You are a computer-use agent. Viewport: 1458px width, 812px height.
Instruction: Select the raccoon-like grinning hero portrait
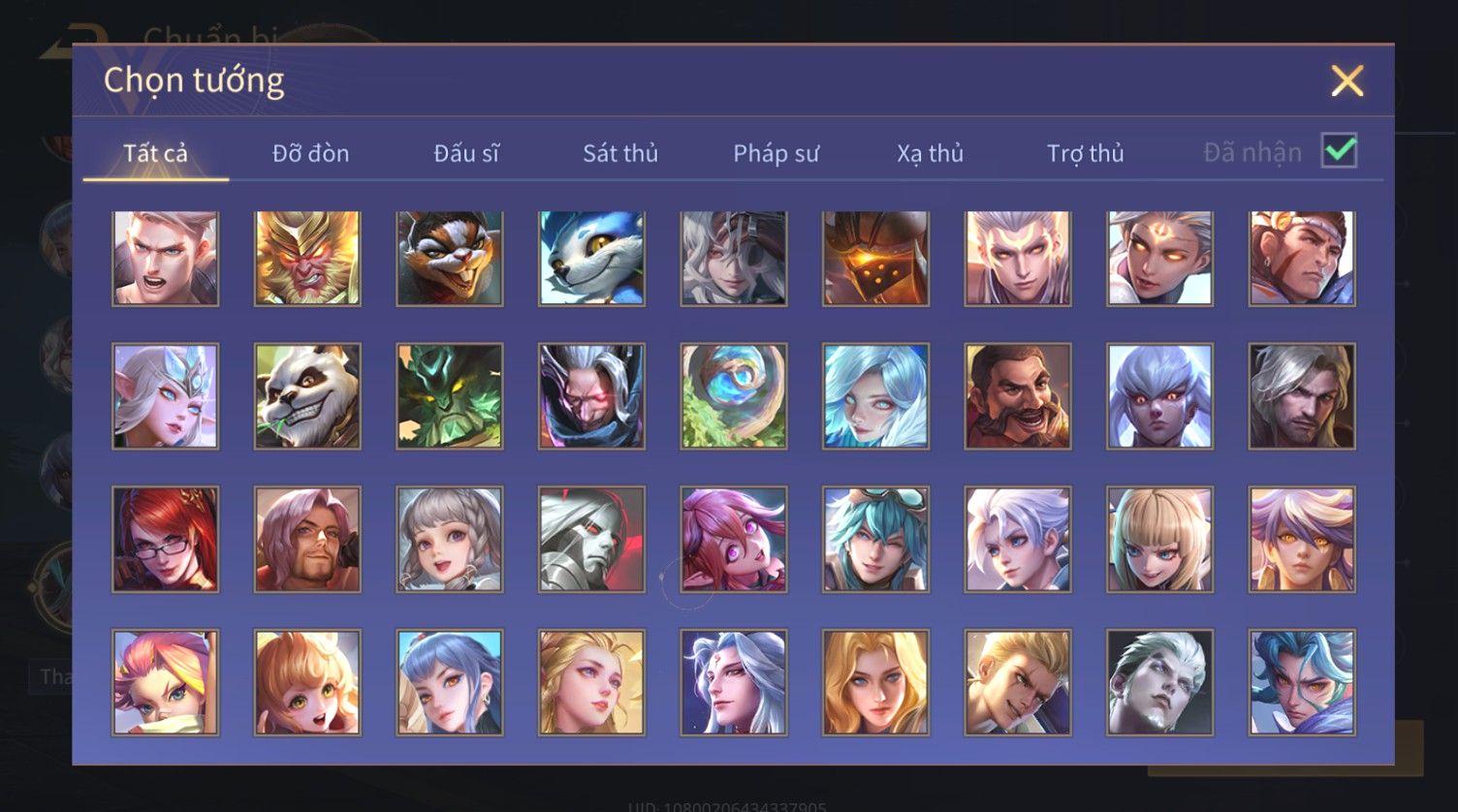pos(450,259)
